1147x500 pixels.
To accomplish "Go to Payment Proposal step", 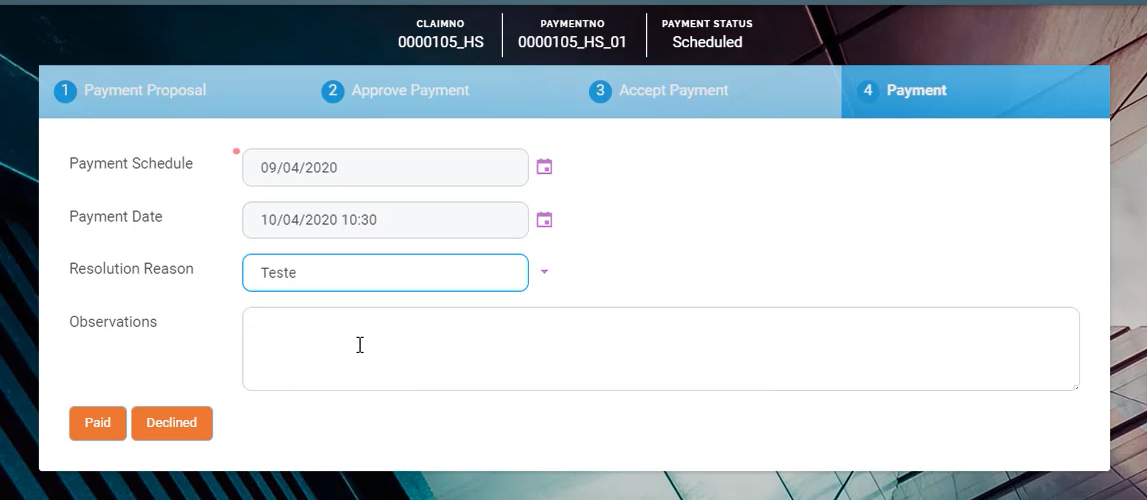I will (173, 91).
